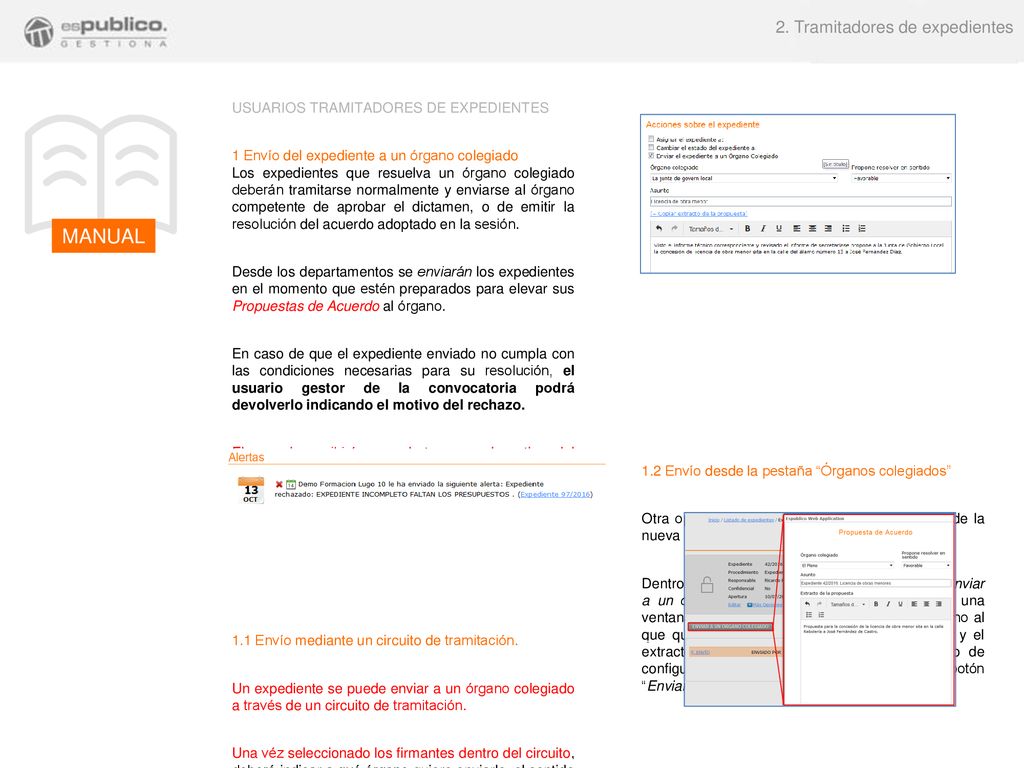The width and height of the screenshot is (1024, 768).
Task: Click undo in Acciones sobre el expediente editor
Action: 659,229
